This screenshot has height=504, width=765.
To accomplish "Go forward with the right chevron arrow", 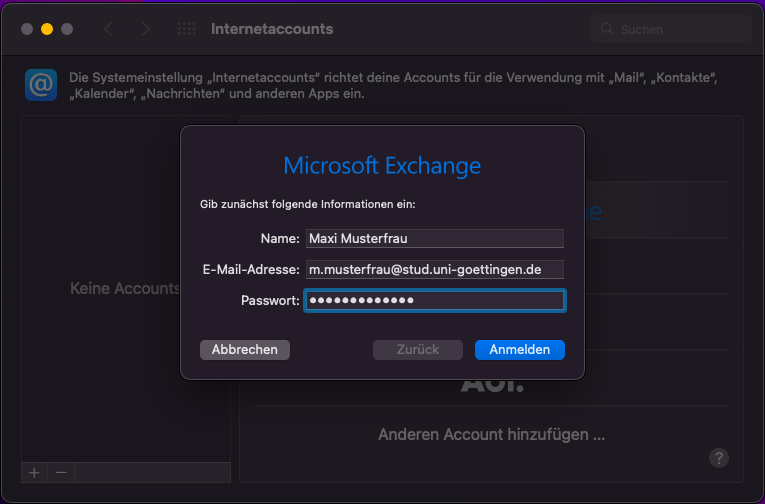I will (x=145, y=29).
